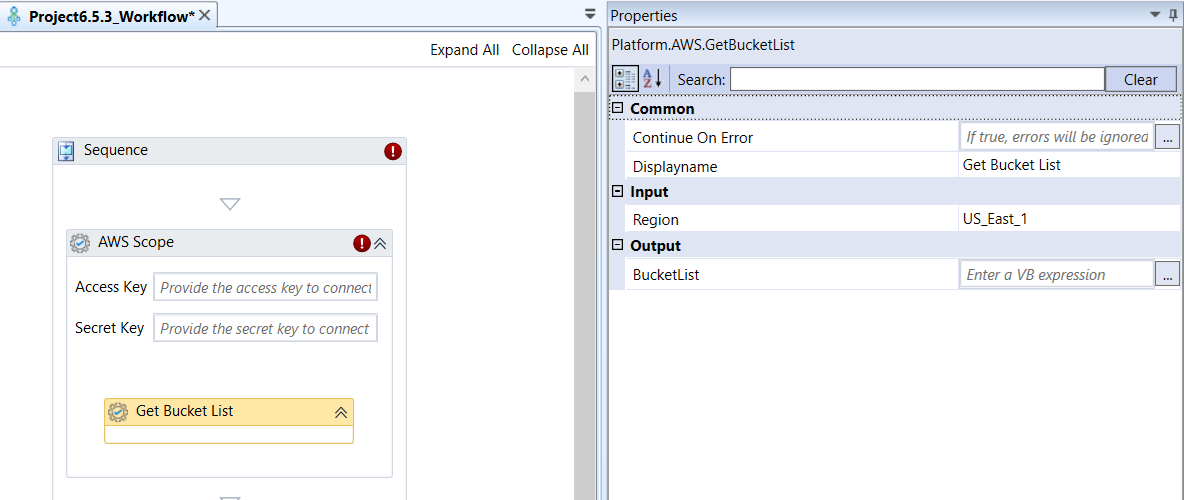
Task: Collapse the AWS Scope activity
Action: click(x=381, y=243)
